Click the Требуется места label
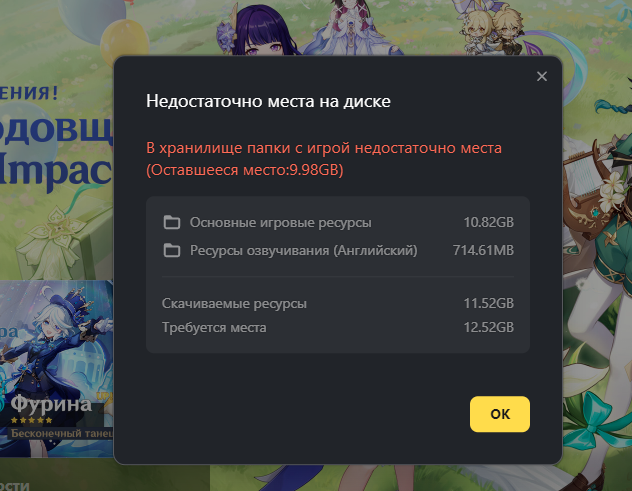Image resolution: width=632 pixels, height=491 pixels. [x=214, y=328]
